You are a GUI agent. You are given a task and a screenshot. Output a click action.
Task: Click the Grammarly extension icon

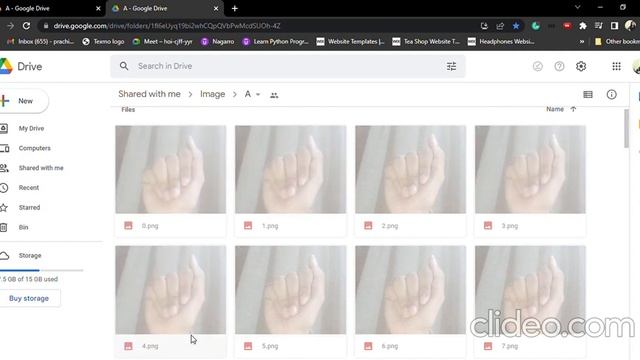tap(536, 26)
